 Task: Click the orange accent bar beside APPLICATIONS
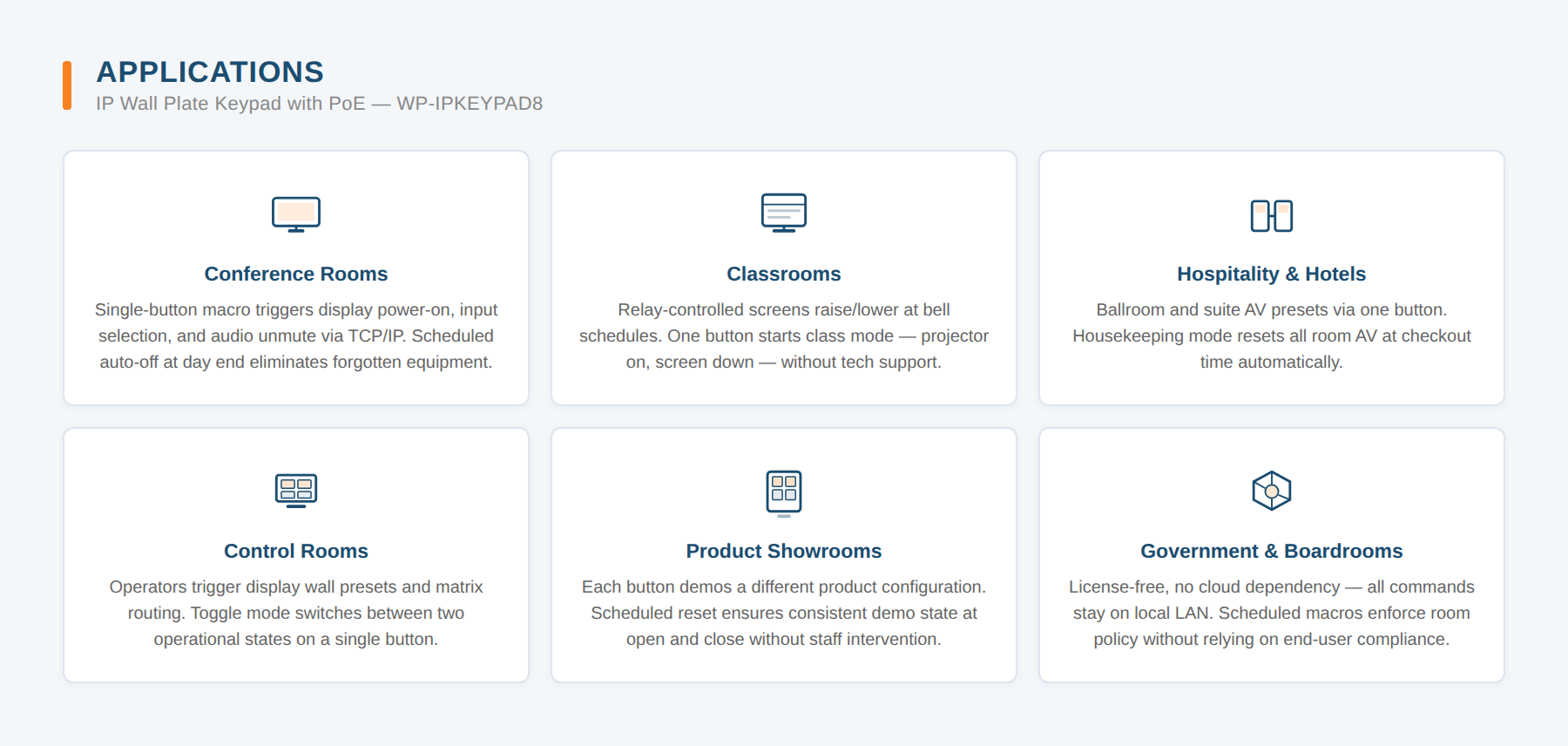[67, 85]
